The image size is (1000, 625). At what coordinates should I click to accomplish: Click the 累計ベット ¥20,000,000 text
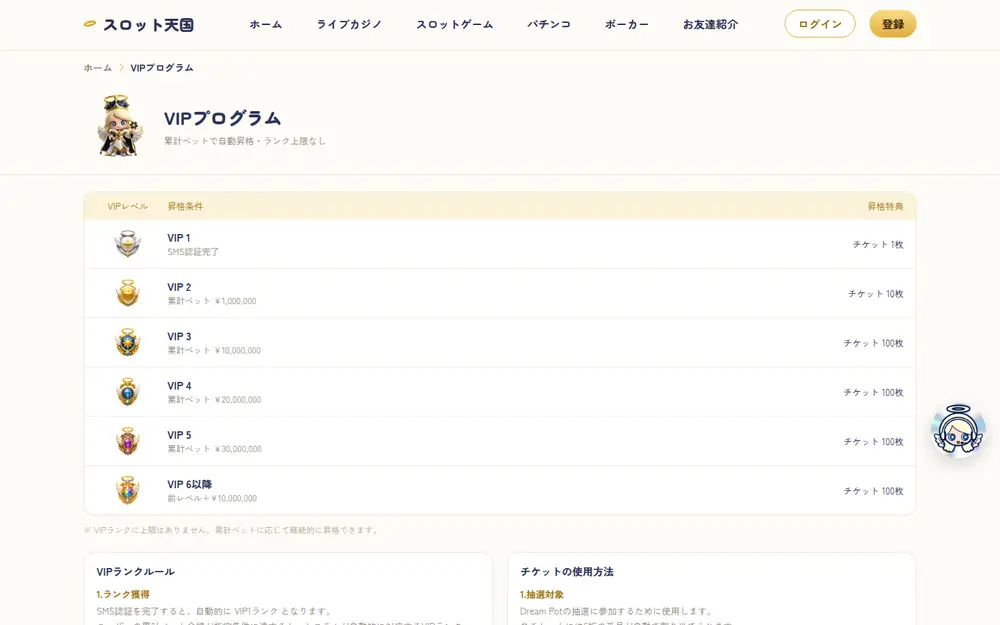[214, 400]
